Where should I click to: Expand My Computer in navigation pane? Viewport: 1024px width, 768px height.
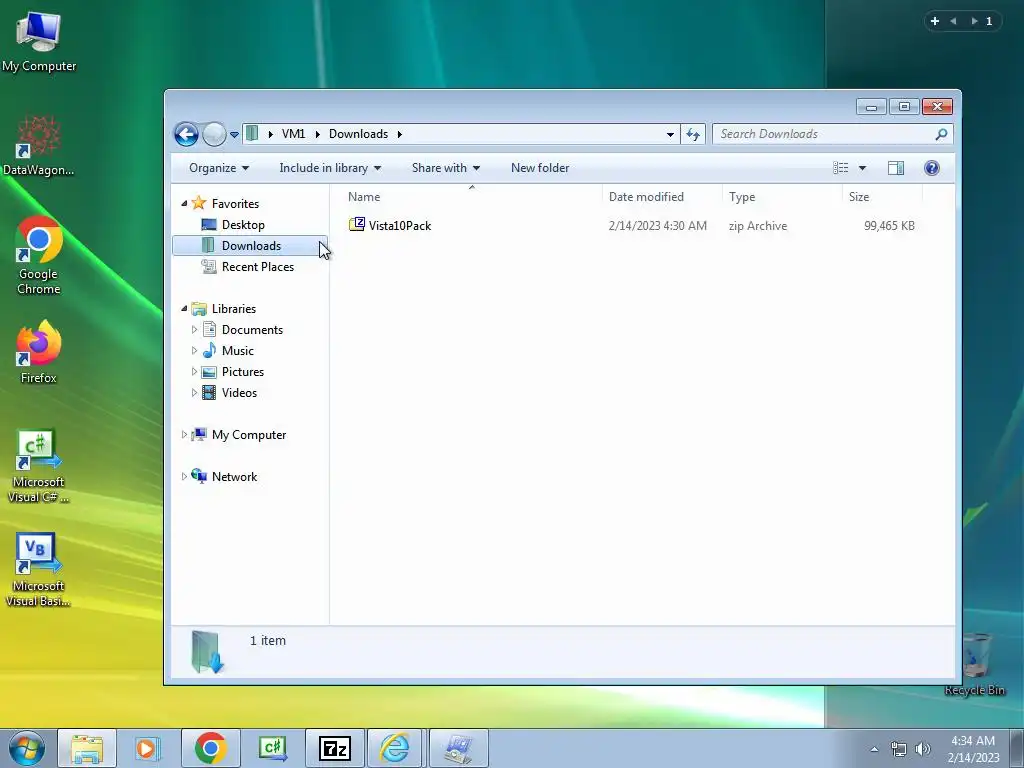click(x=184, y=434)
